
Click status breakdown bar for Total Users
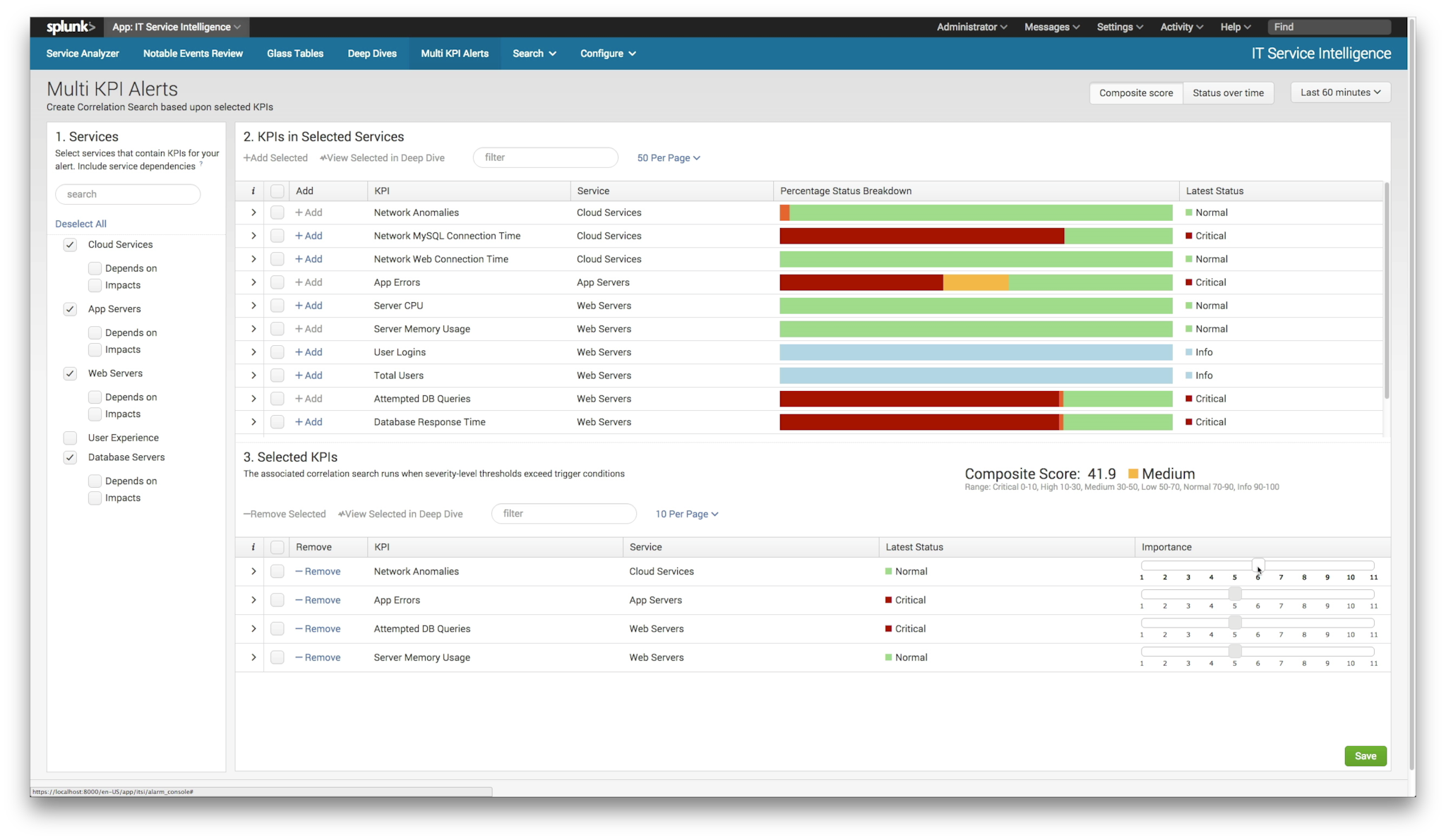[976, 376]
